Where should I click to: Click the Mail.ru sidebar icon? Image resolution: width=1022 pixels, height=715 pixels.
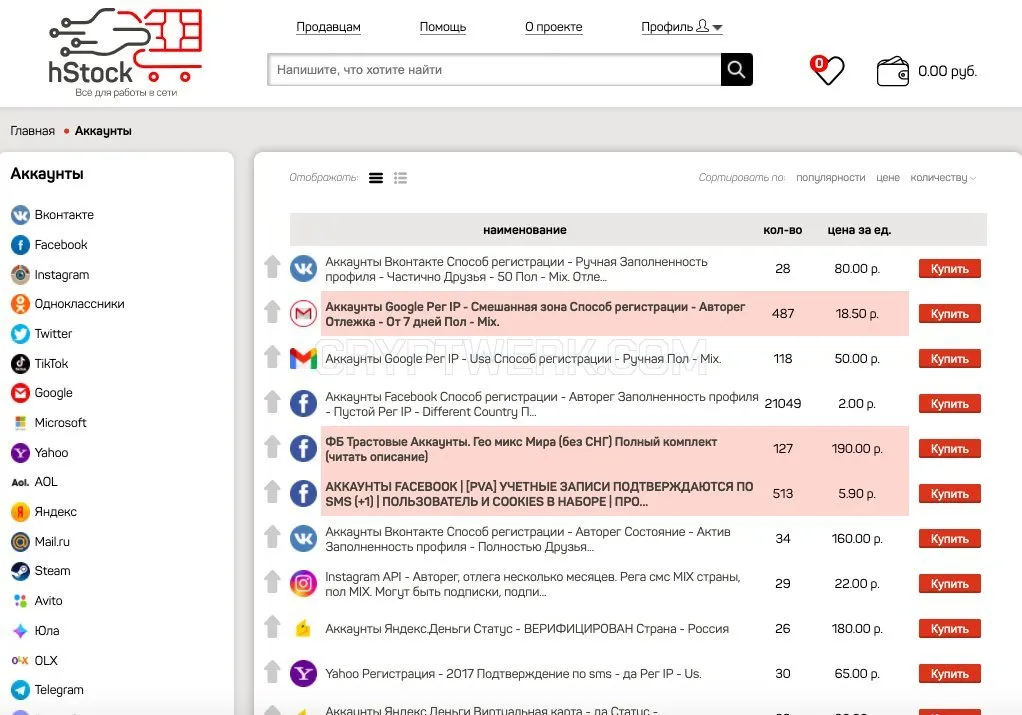(20, 542)
